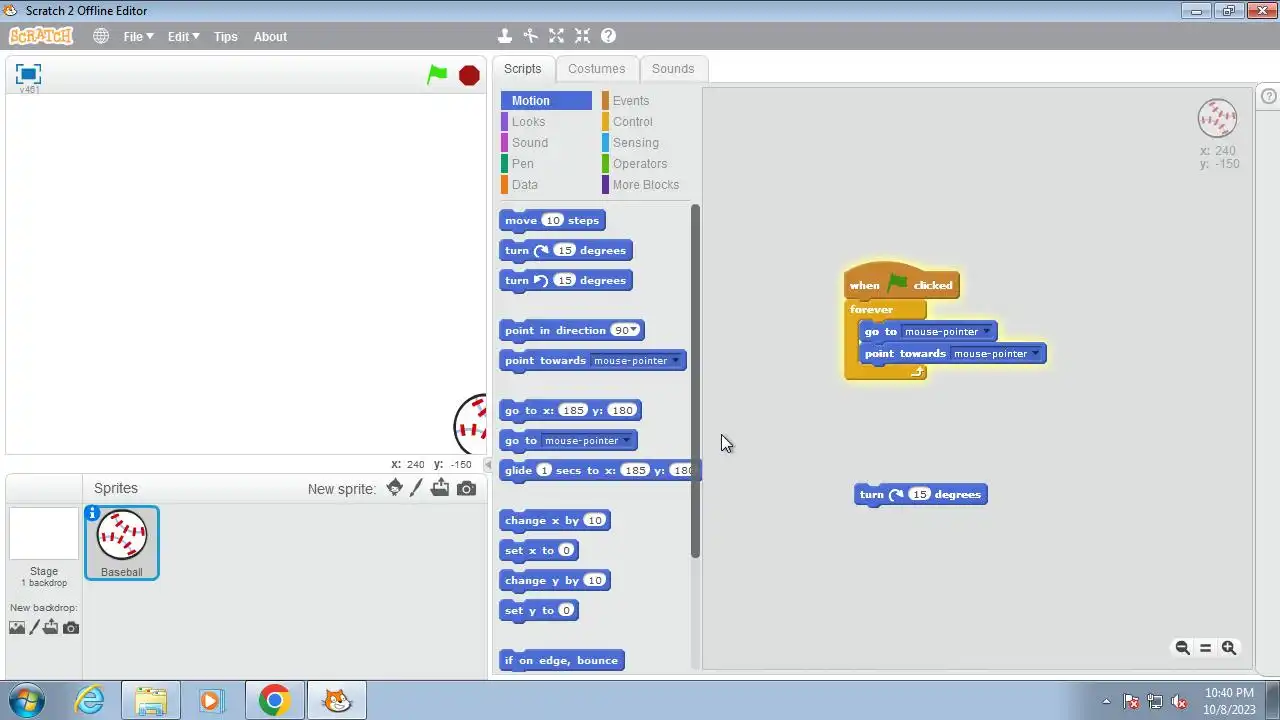Select the Delete scissors tool

tap(531, 36)
